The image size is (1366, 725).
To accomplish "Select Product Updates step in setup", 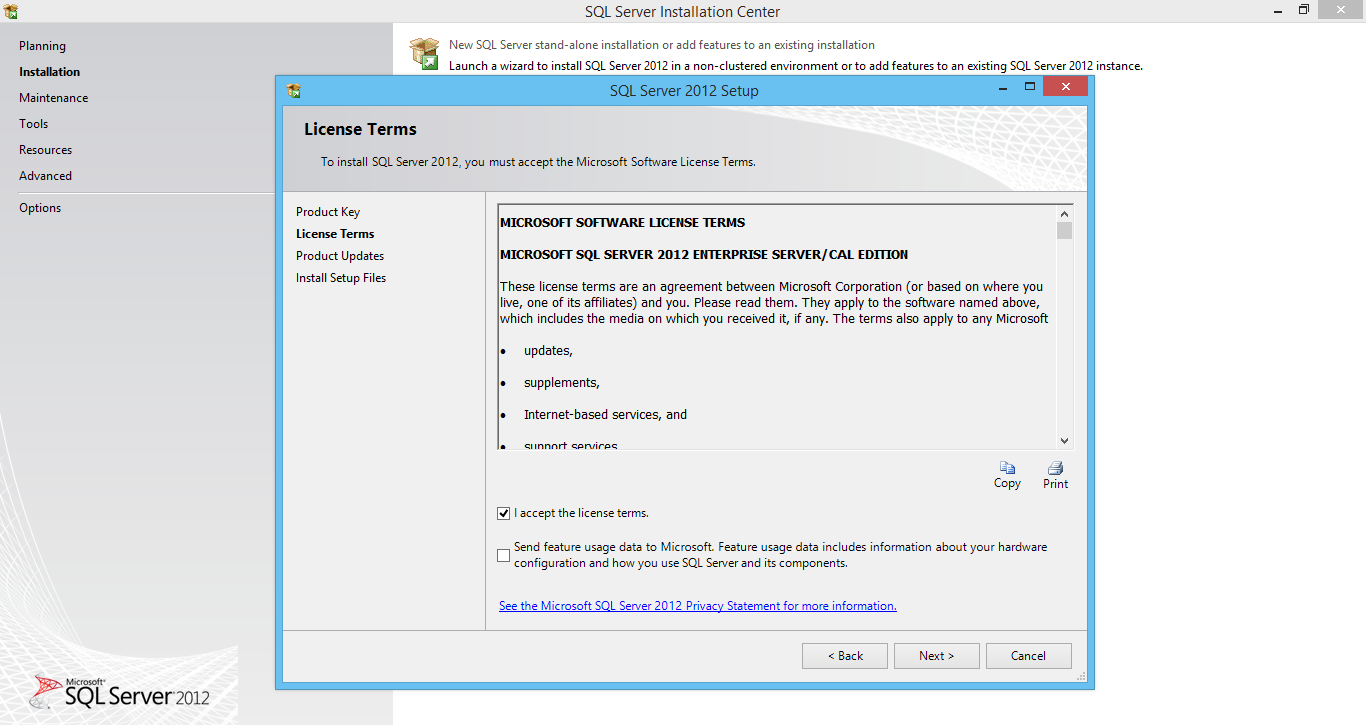I will [x=340, y=256].
